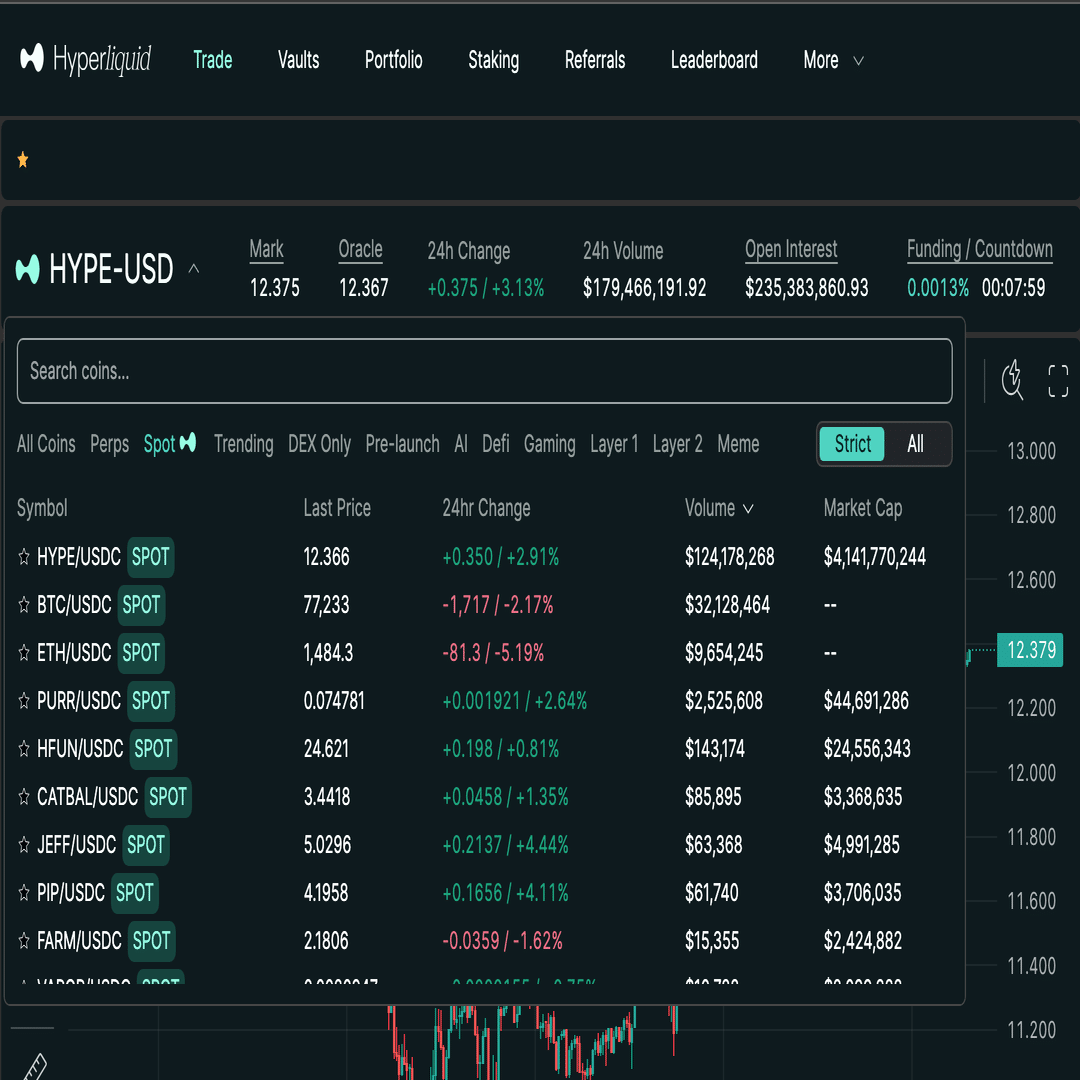The height and width of the screenshot is (1080, 1080).
Task: Click the Mark price label
Action: (267, 249)
